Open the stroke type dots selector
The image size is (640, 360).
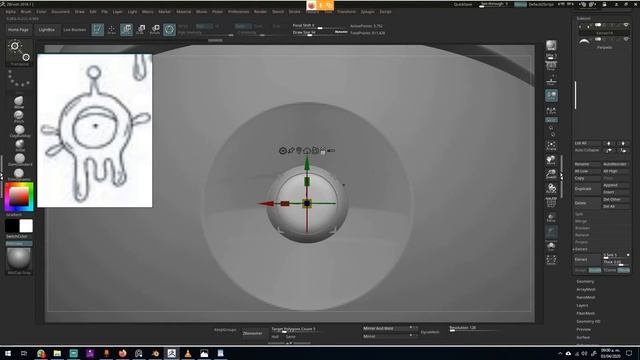click(19, 79)
